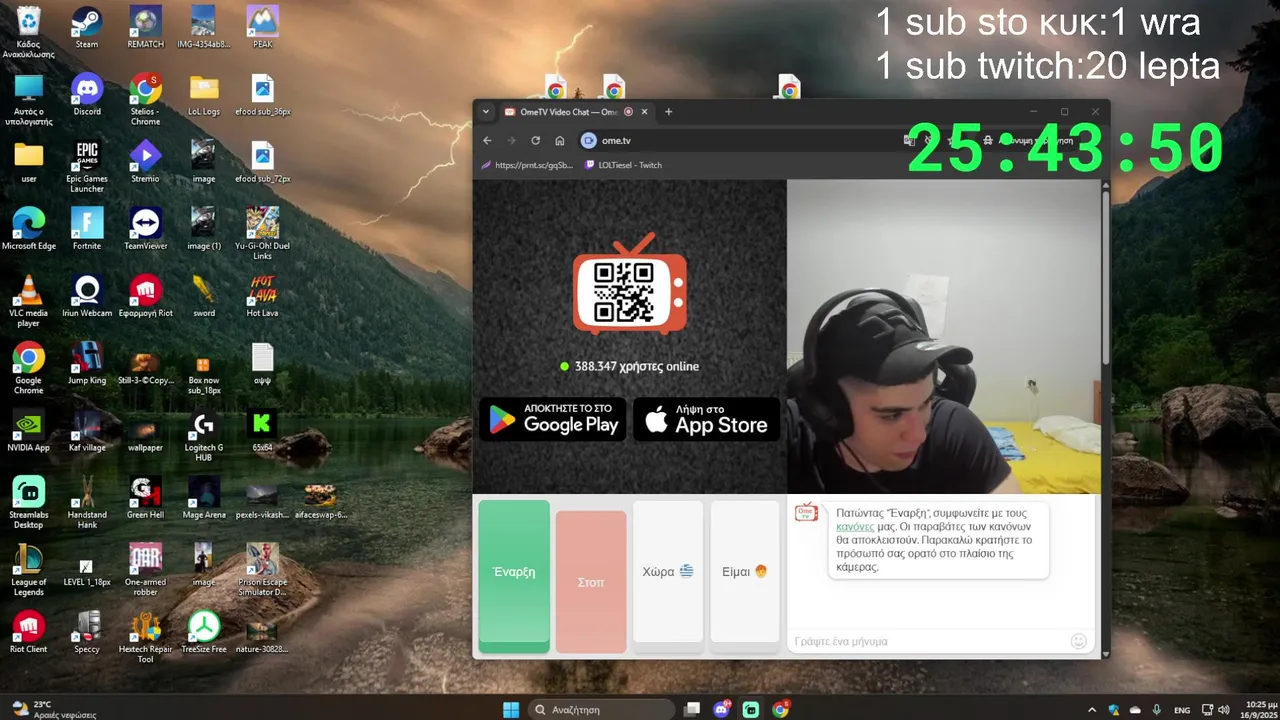The image size is (1280, 720).
Task: Follow the κανόνες rules link
Action: coord(855,526)
